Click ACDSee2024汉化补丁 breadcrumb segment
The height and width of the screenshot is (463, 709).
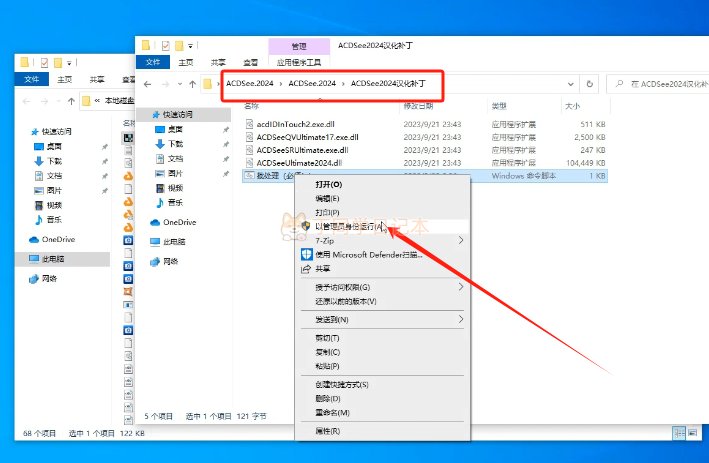coord(388,83)
